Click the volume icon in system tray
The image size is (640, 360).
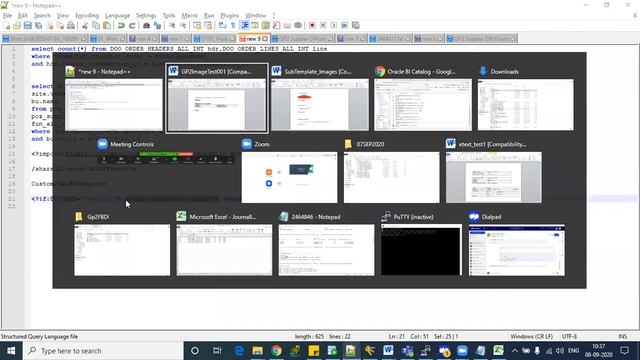pyautogui.click(x=560, y=351)
